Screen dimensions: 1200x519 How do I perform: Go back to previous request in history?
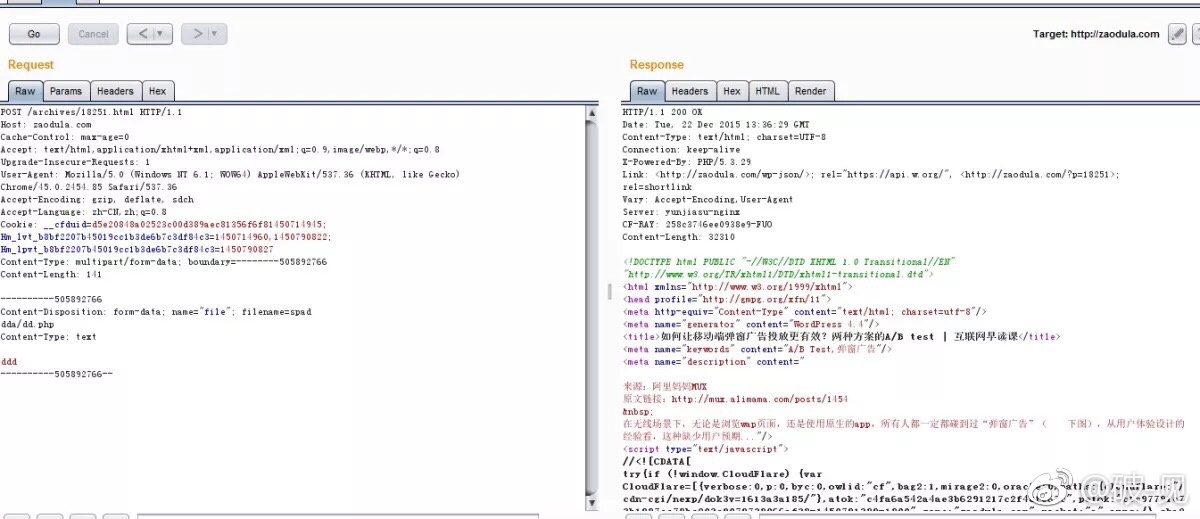(142, 34)
